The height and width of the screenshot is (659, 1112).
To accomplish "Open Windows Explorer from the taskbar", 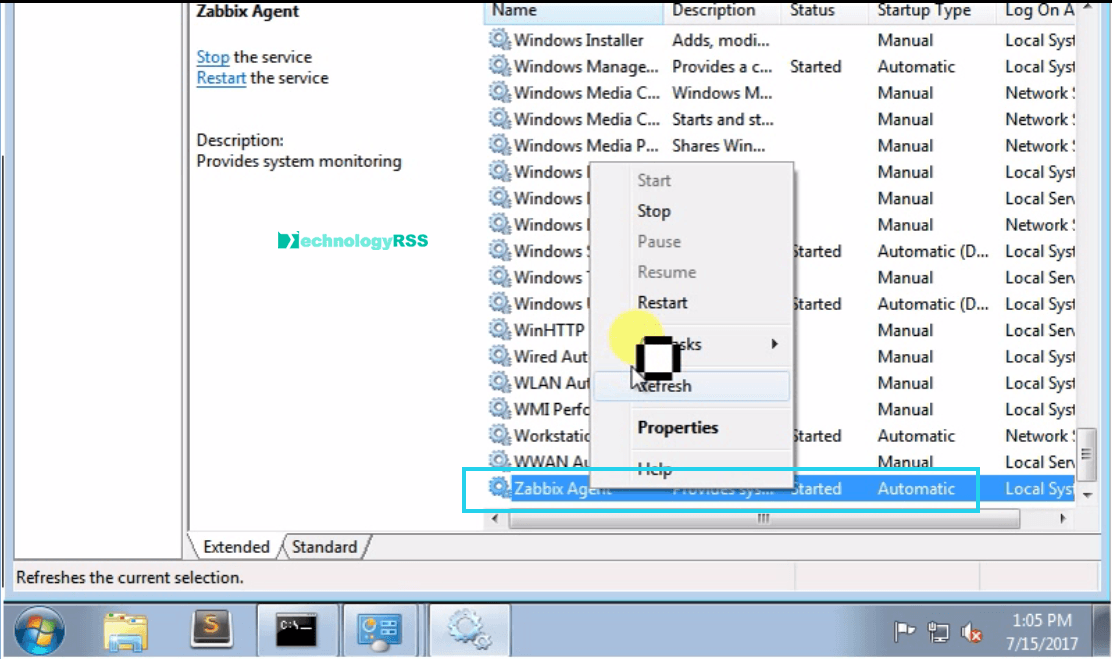I will tap(126, 630).
